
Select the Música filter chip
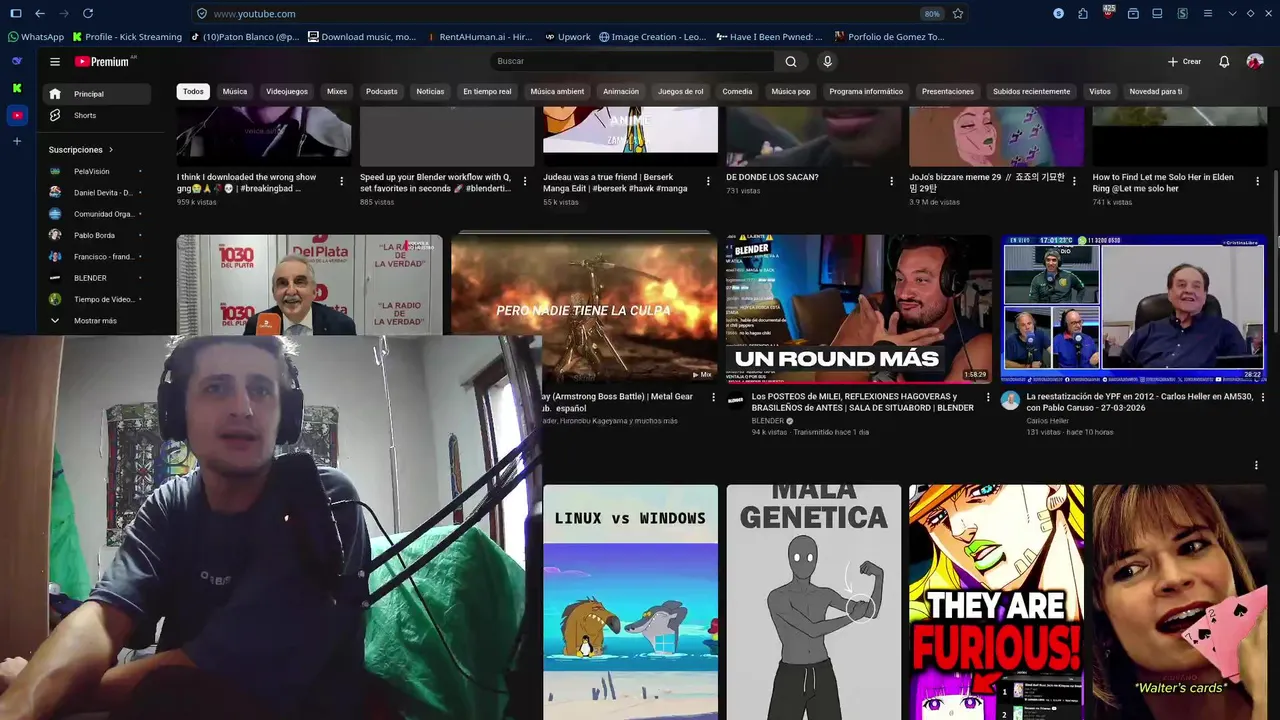coord(235,92)
